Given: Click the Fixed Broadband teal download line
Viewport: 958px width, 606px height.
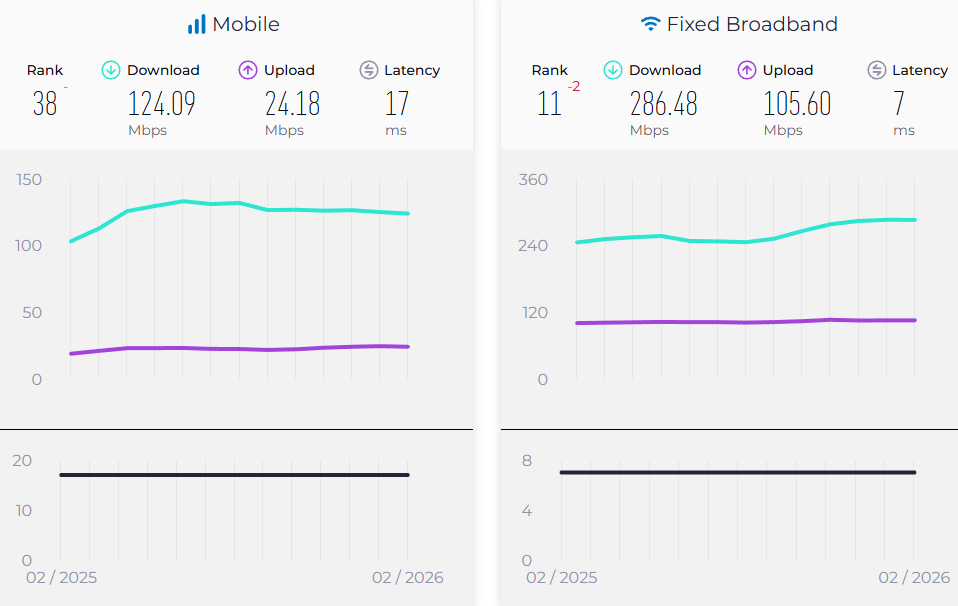Looking at the screenshot, I should pos(745,241).
